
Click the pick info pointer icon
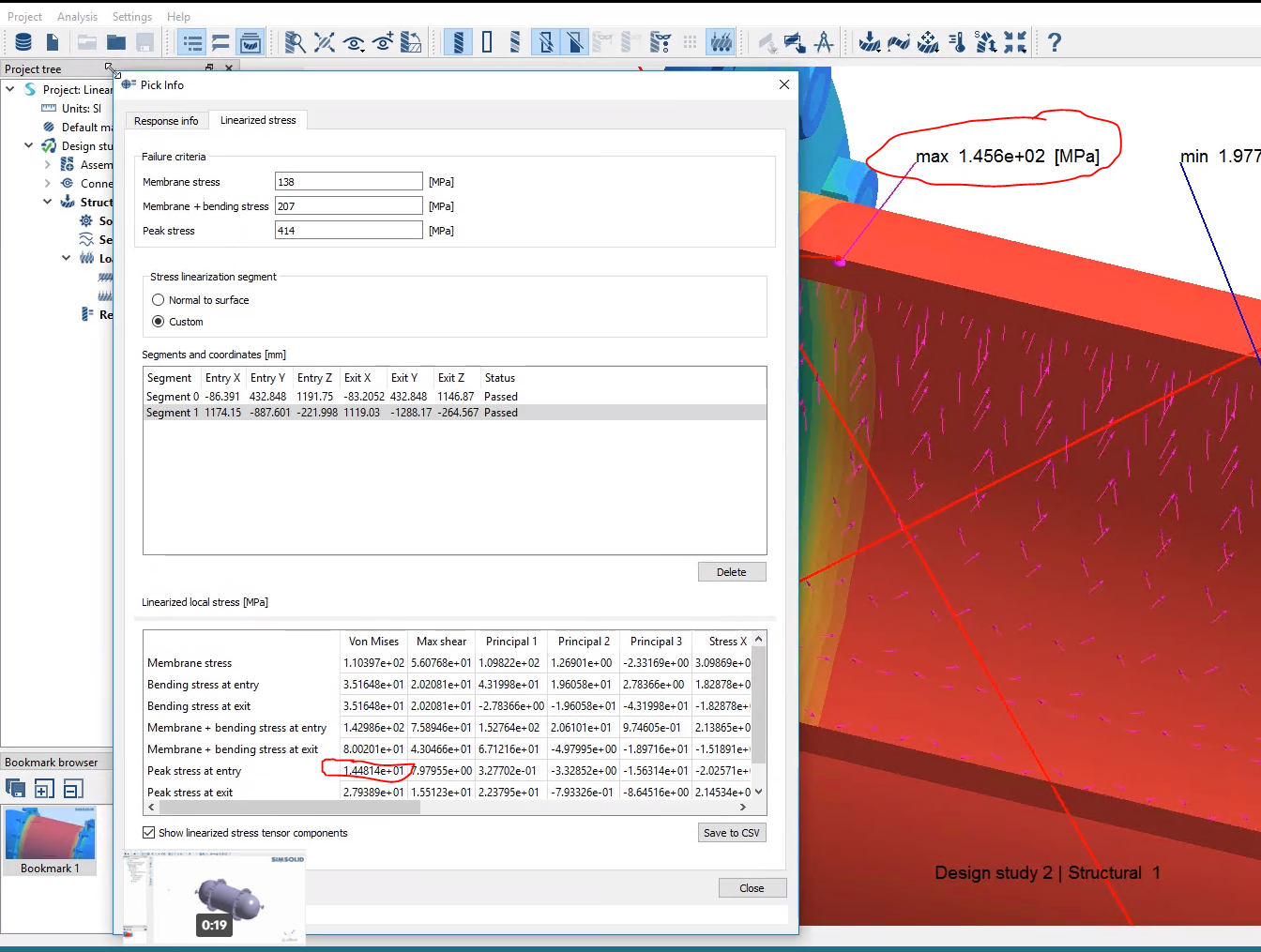point(795,42)
